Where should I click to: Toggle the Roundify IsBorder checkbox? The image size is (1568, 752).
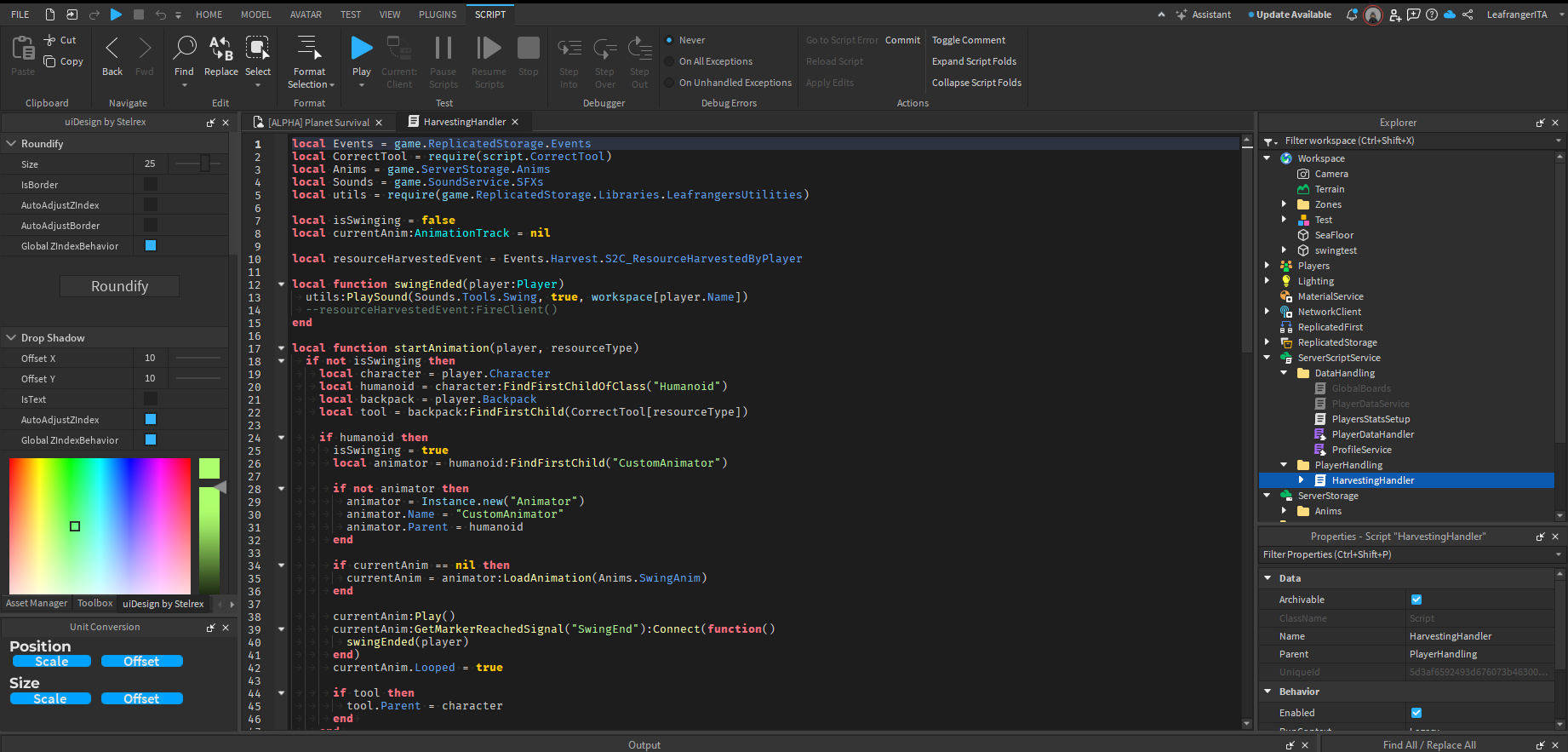point(151,184)
